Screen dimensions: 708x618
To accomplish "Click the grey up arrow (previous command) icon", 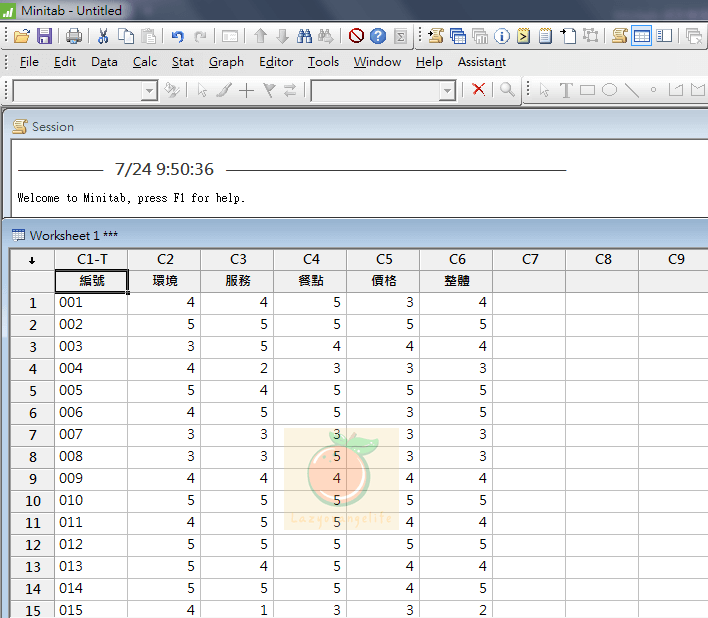I will tap(260, 36).
